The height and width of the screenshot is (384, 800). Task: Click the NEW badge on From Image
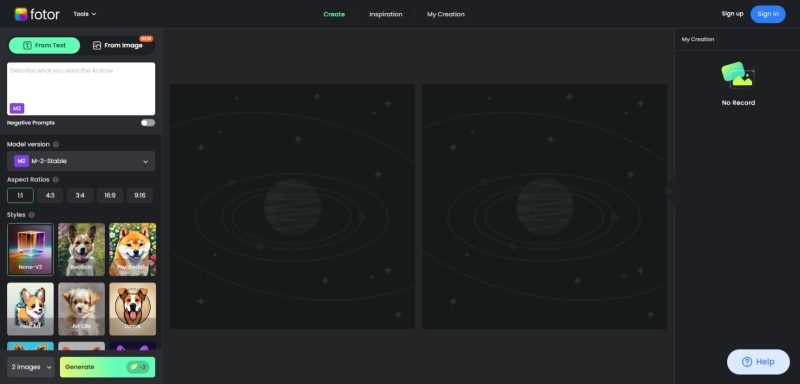(146, 38)
